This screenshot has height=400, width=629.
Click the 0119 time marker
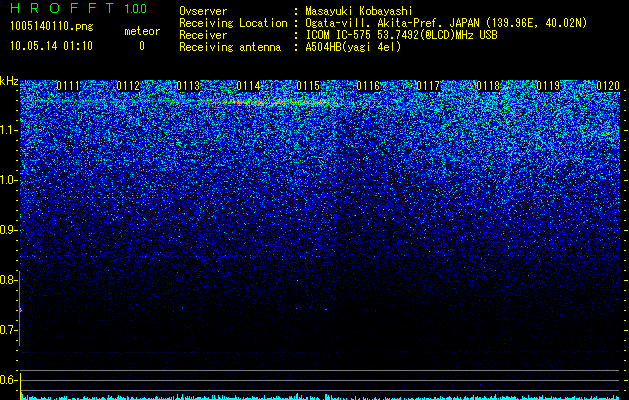click(x=548, y=86)
